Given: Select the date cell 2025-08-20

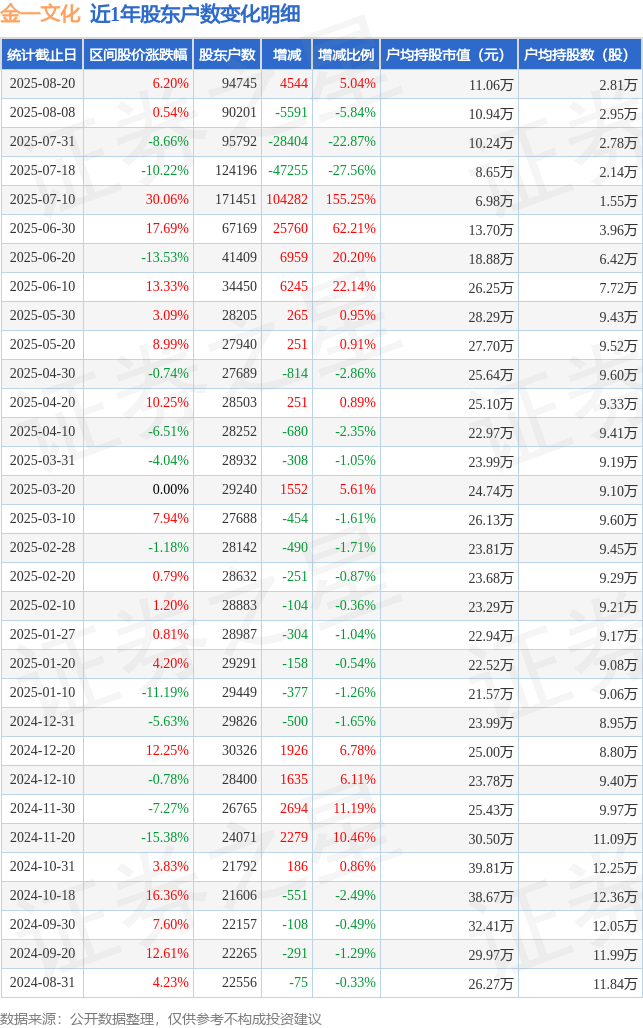Looking at the screenshot, I should 43,84.
